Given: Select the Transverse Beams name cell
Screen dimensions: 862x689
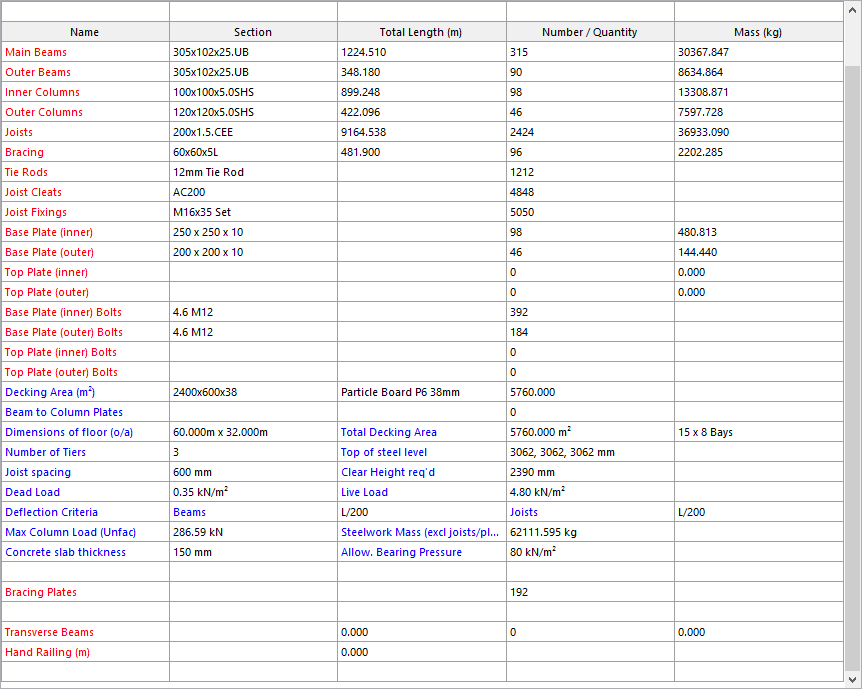Looking at the screenshot, I should [x=85, y=632].
